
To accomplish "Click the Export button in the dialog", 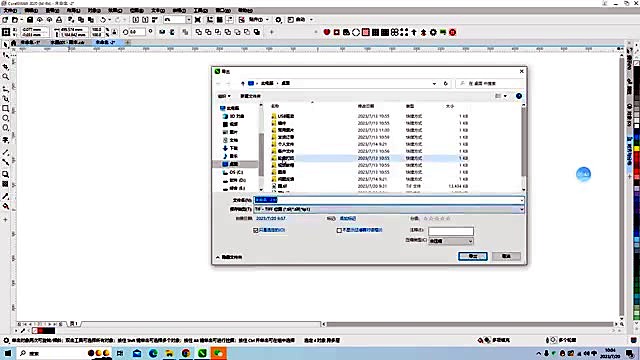I will coord(473,256).
